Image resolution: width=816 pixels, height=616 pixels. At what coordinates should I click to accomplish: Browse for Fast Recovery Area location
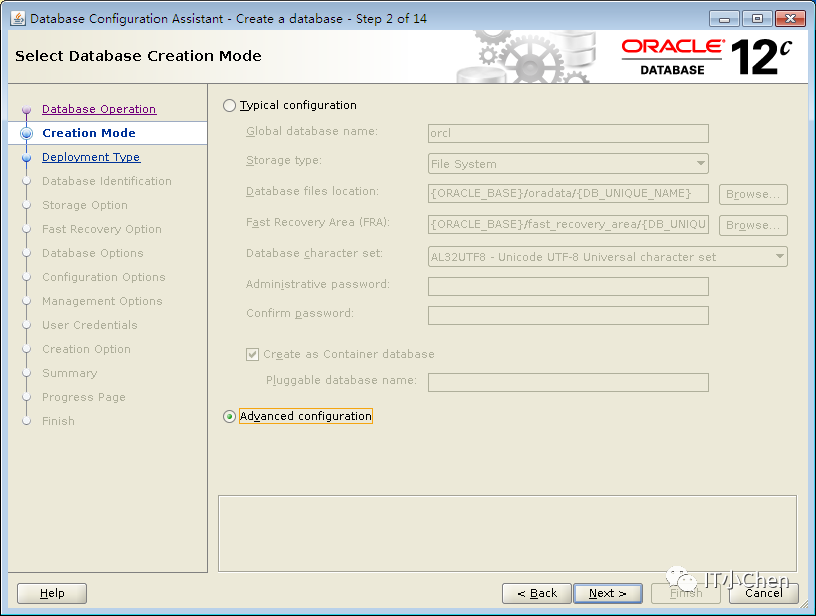point(753,225)
